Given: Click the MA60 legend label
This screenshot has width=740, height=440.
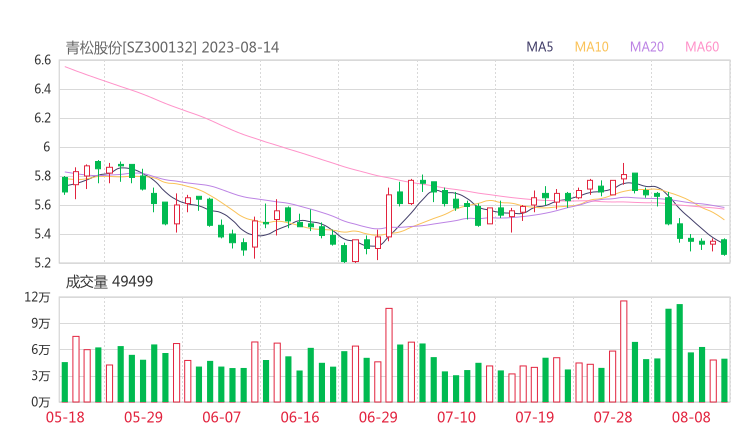Looking at the screenshot, I should (x=702, y=47).
